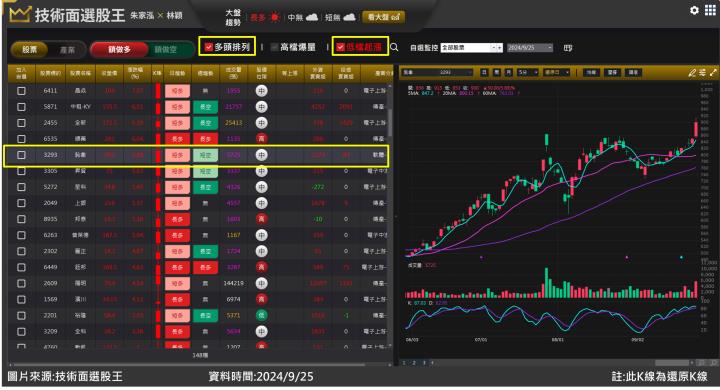
Task: Switch chart to daily 日 period
Action: [x=484, y=73]
